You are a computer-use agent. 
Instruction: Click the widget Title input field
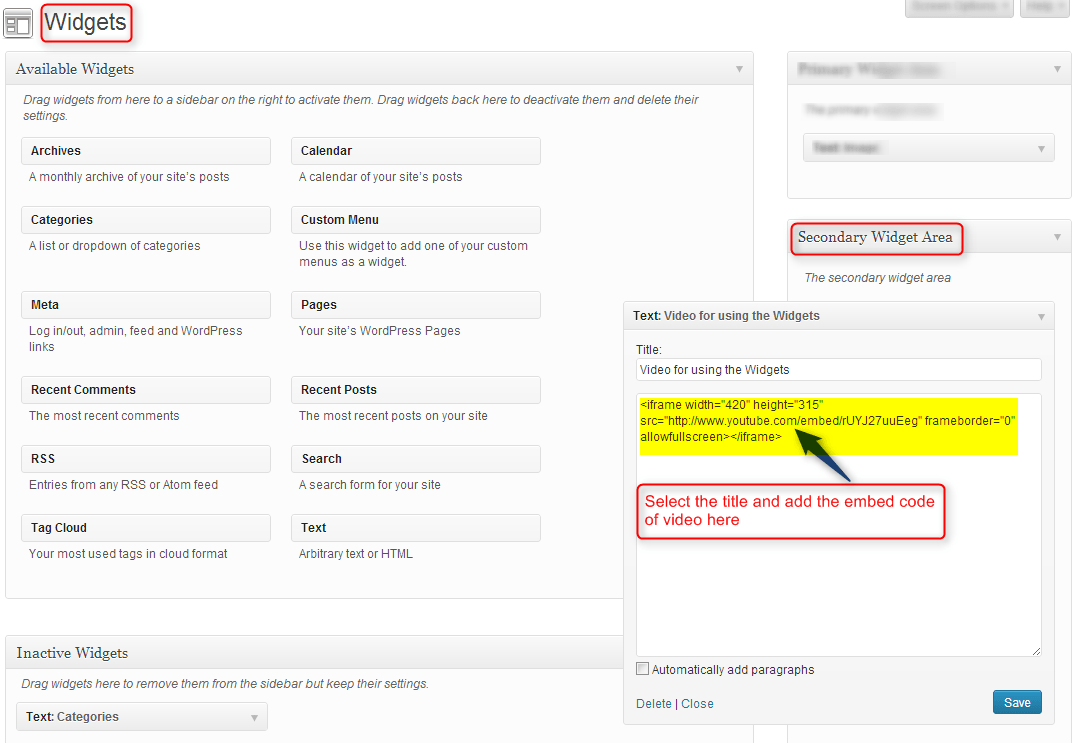pos(838,370)
